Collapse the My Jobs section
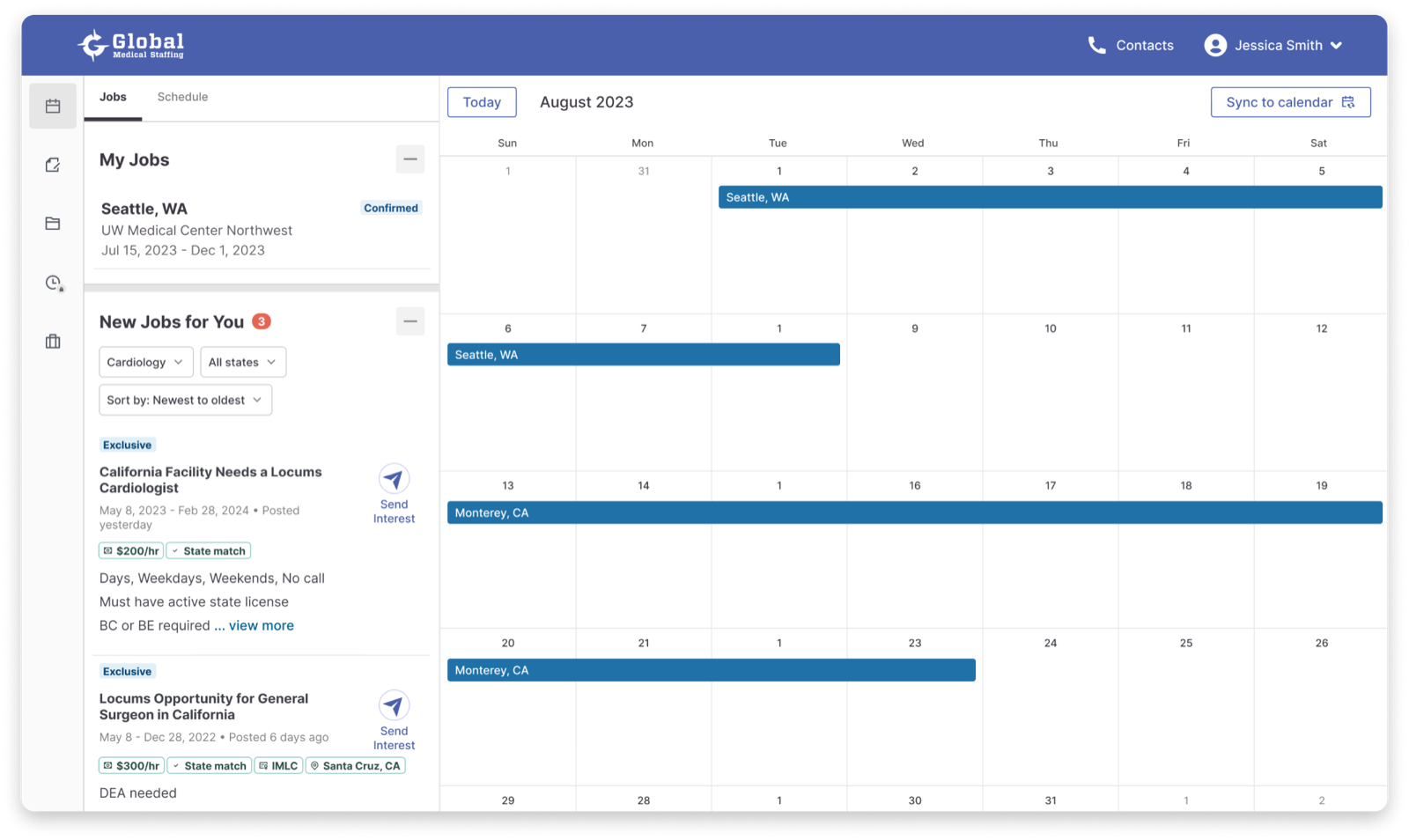The width and height of the screenshot is (1409, 840). (x=409, y=159)
